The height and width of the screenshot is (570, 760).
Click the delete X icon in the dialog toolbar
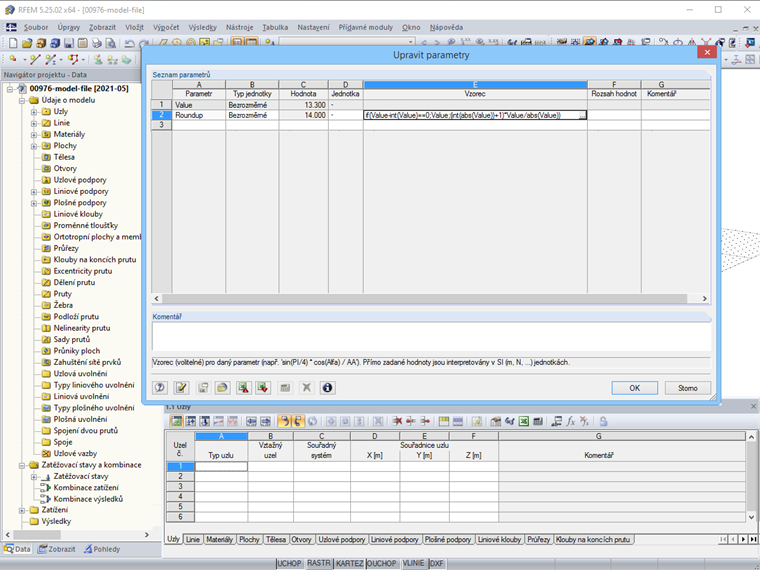click(x=306, y=387)
